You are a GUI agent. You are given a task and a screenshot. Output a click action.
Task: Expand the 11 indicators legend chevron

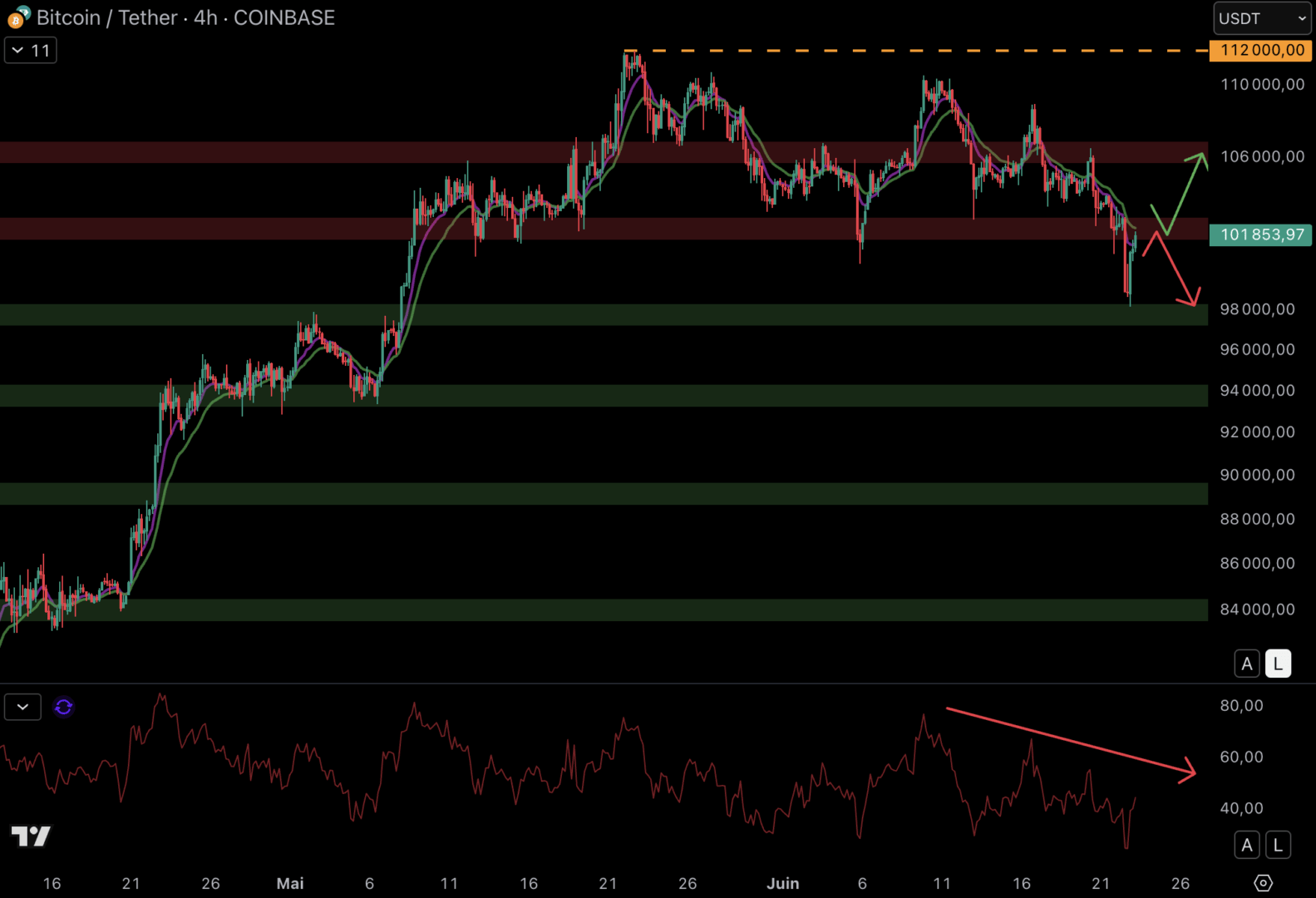coord(31,50)
